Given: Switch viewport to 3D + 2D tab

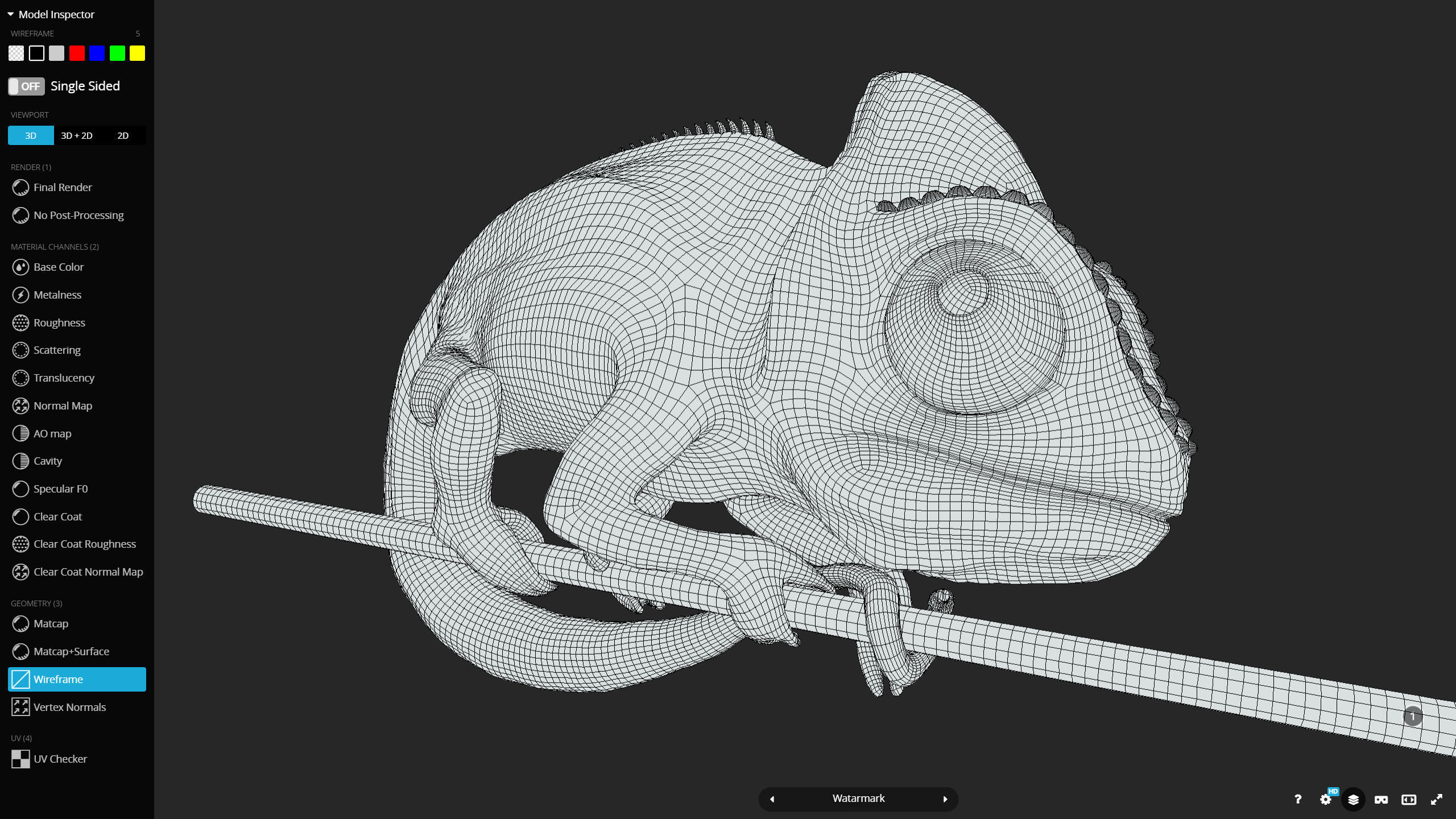Looking at the screenshot, I should click(x=77, y=135).
